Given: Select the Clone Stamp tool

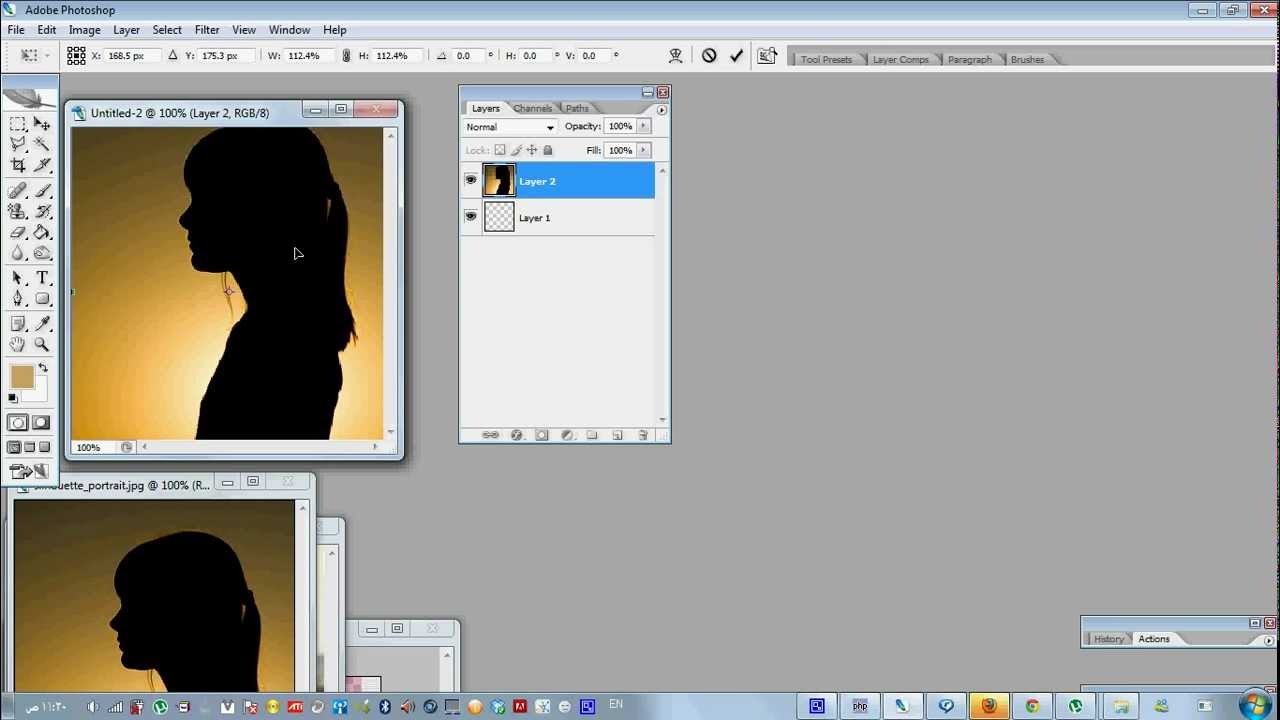Looking at the screenshot, I should pyautogui.click(x=18, y=211).
